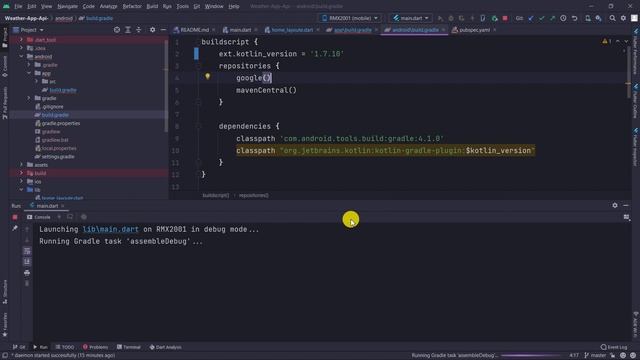The image size is (640, 360).
Task: Click the warning indicator in the editor corner
Action: [607, 41]
